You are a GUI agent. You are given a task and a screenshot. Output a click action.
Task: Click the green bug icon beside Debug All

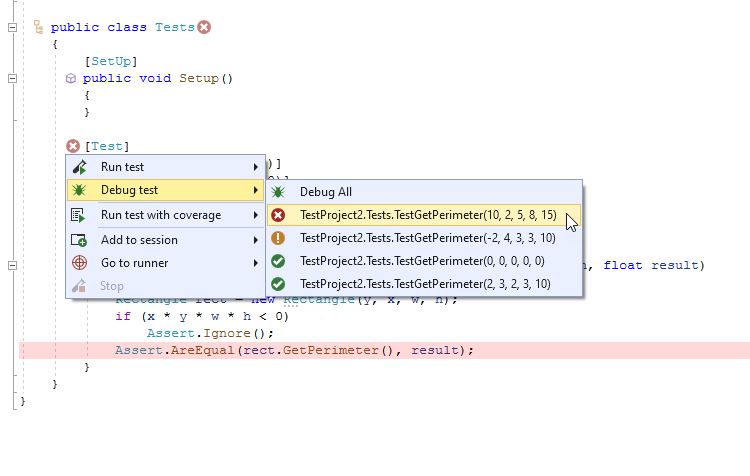tap(278, 191)
